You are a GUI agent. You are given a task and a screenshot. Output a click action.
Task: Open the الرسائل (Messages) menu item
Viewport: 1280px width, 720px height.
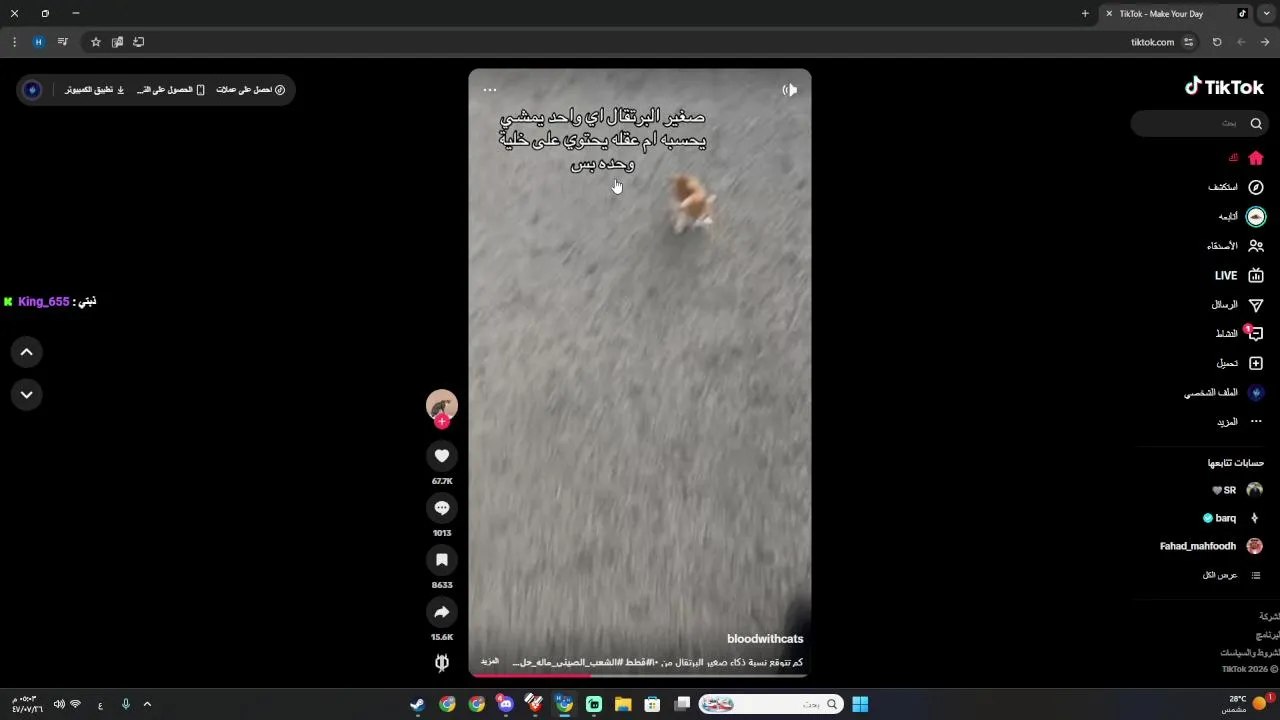point(1238,305)
